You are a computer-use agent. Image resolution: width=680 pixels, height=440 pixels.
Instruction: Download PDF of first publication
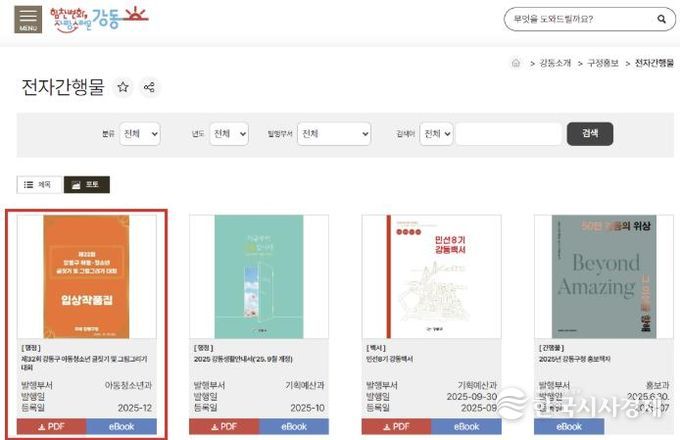51,427
